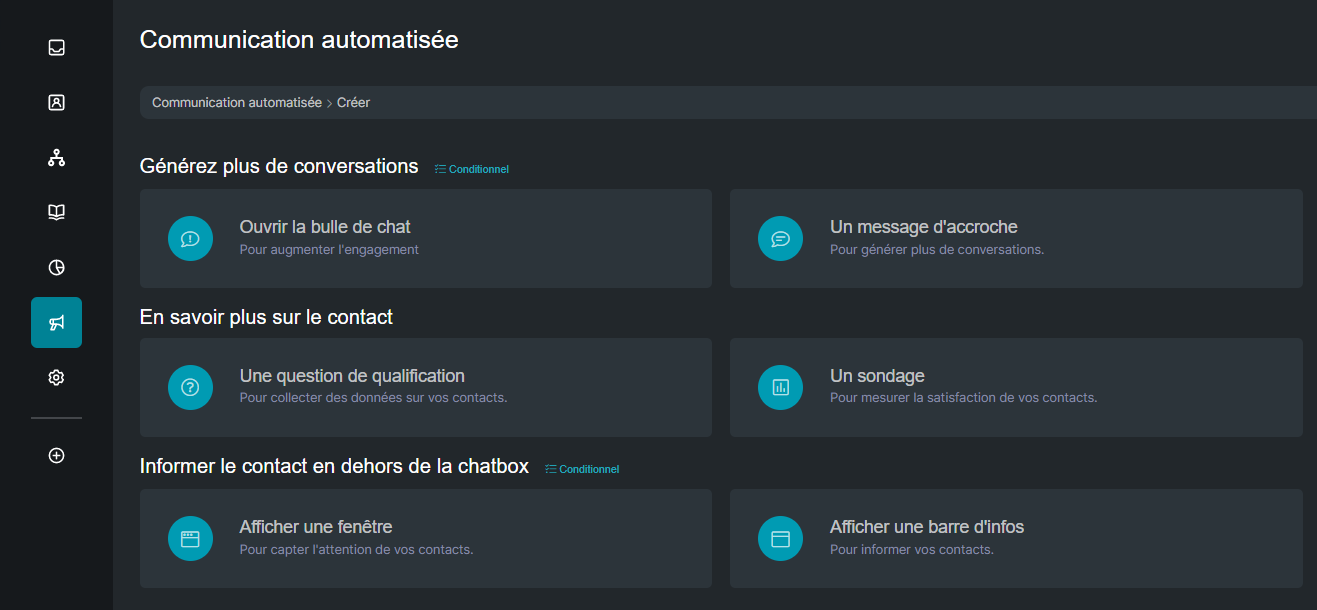Select 'Créer' in the breadcrumb trail
Viewport: 1317px width, 610px height.
(353, 102)
